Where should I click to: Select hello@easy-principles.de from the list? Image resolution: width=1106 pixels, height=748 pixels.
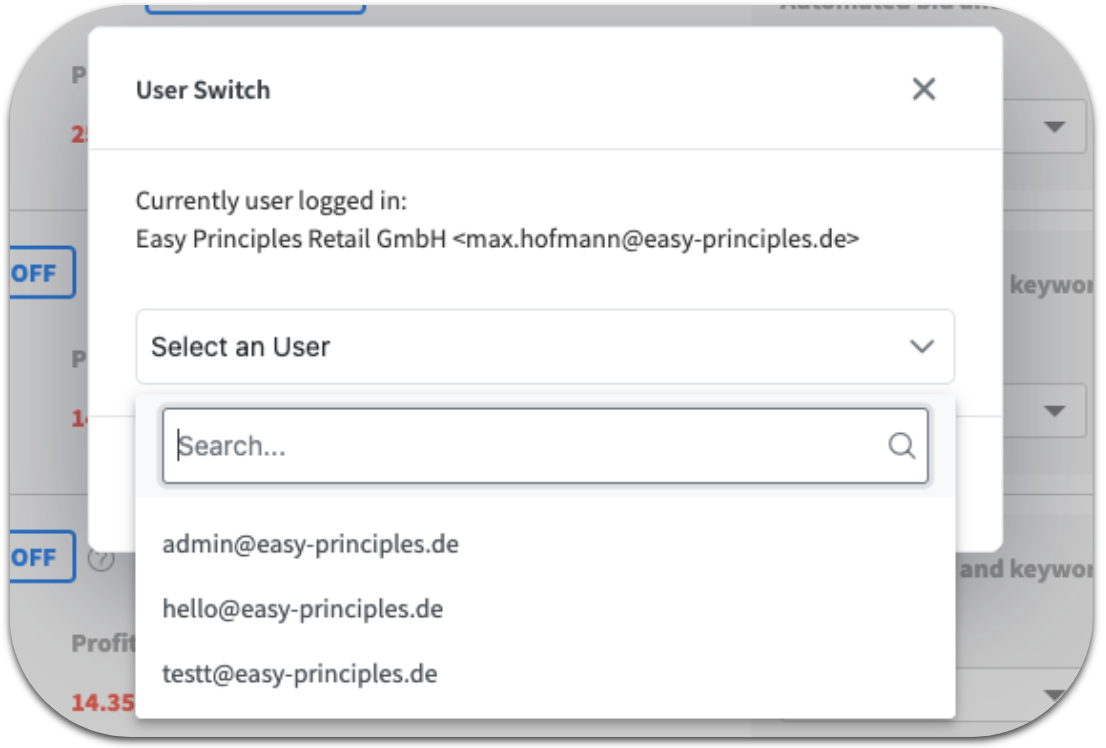click(303, 609)
